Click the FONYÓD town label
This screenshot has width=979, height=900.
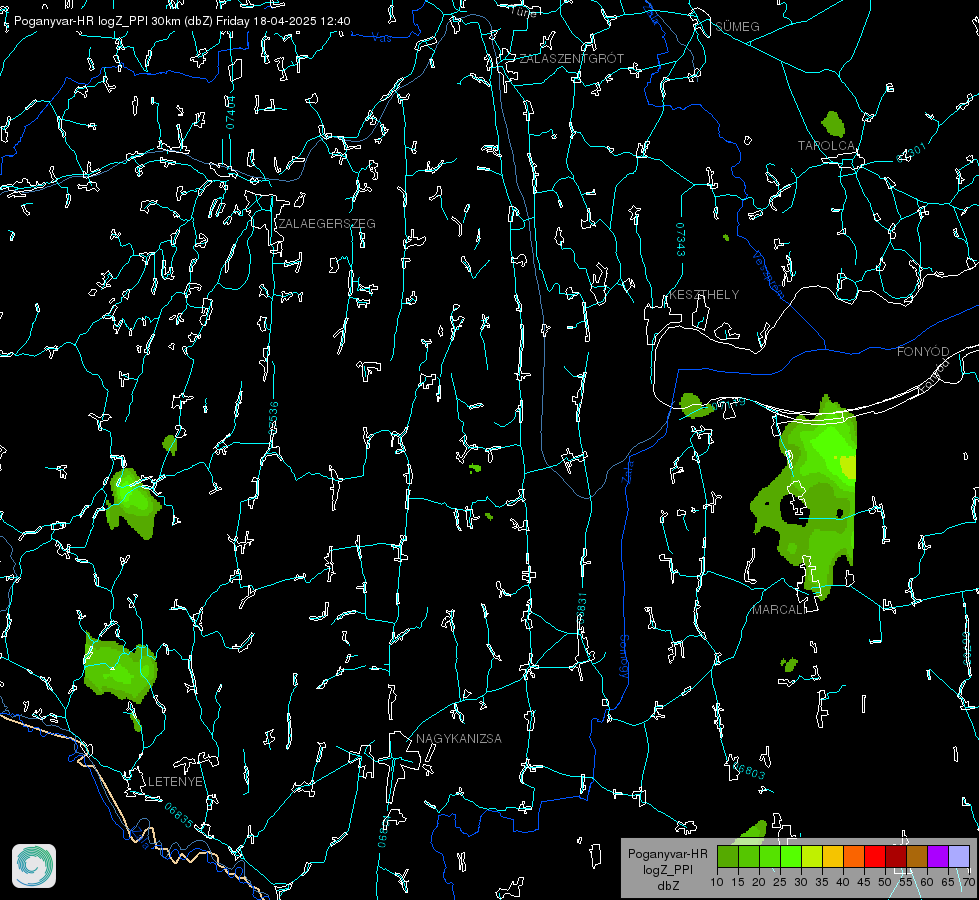[x=923, y=352]
